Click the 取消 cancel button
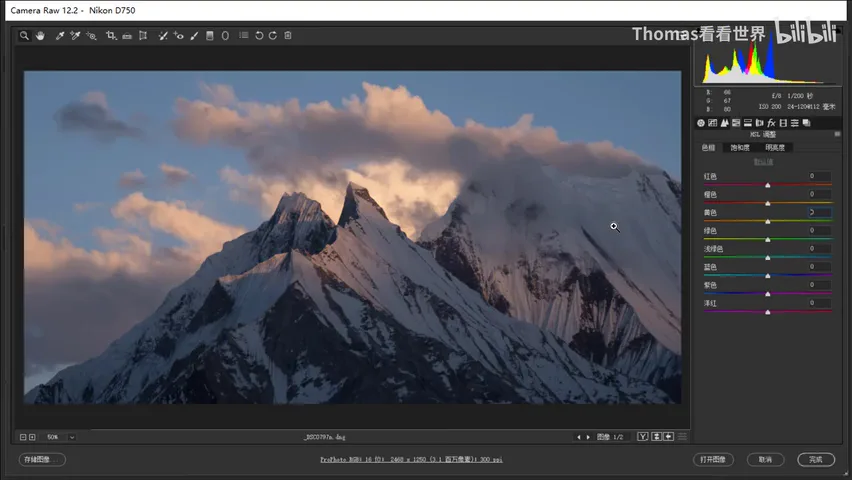 coord(765,459)
